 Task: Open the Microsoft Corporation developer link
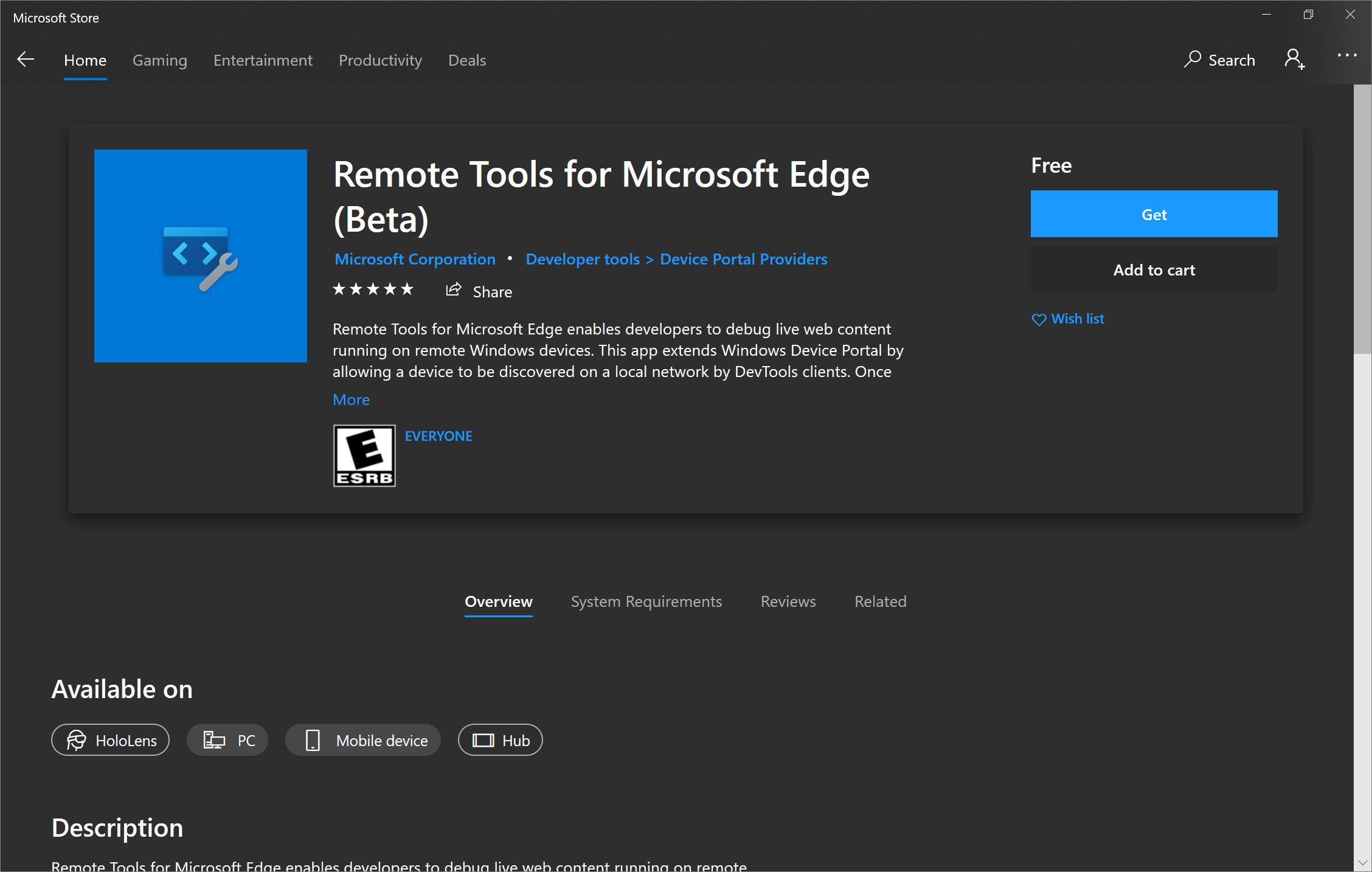click(414, 258)
